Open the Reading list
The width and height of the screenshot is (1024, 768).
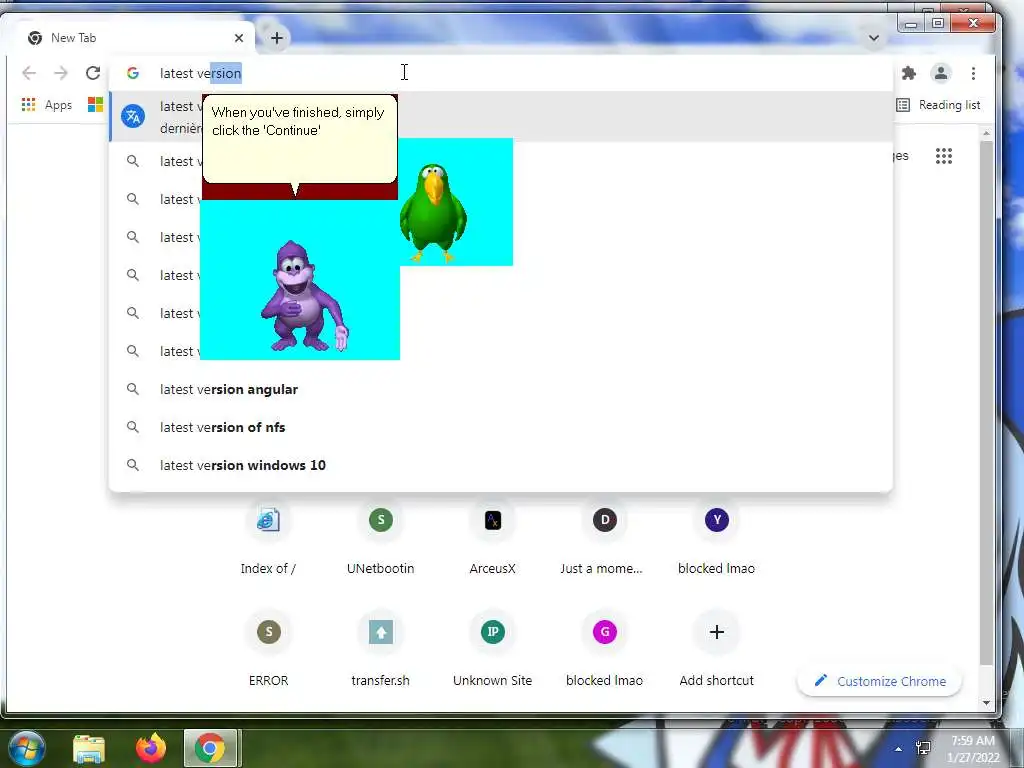[938, 104]
